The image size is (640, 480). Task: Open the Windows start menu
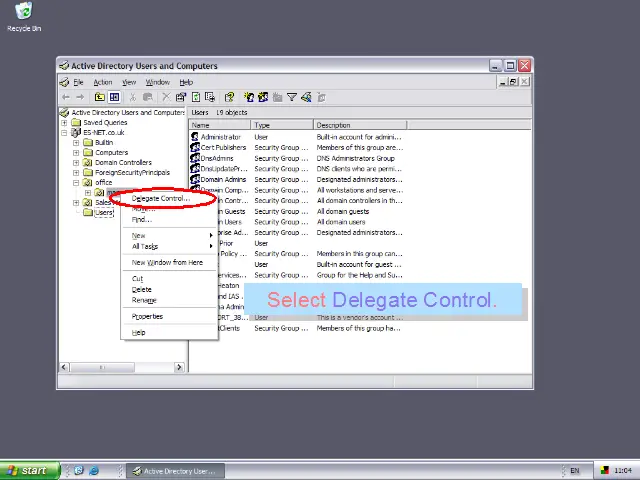(29, 471)
